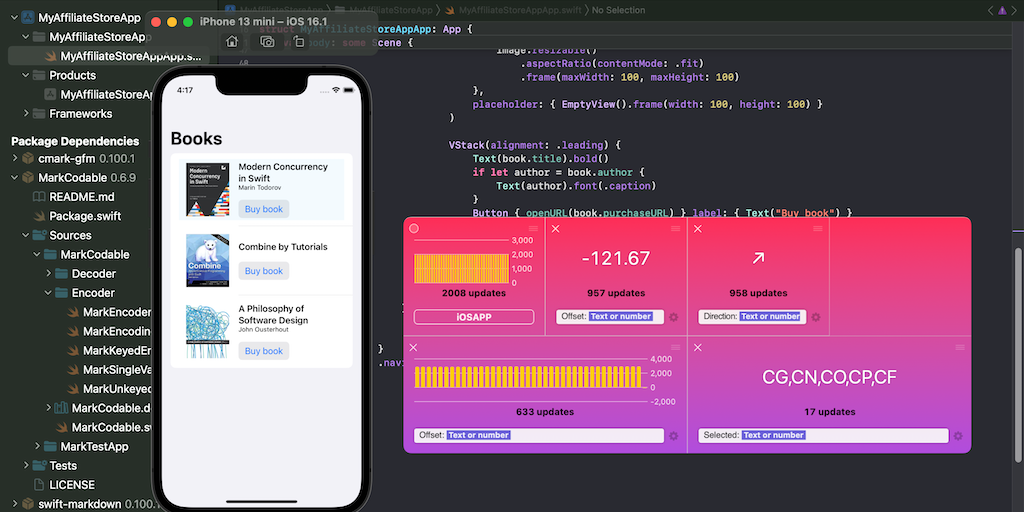Click the iOSAPP button in widget
Screen dimensions: 1024x512
473,317
